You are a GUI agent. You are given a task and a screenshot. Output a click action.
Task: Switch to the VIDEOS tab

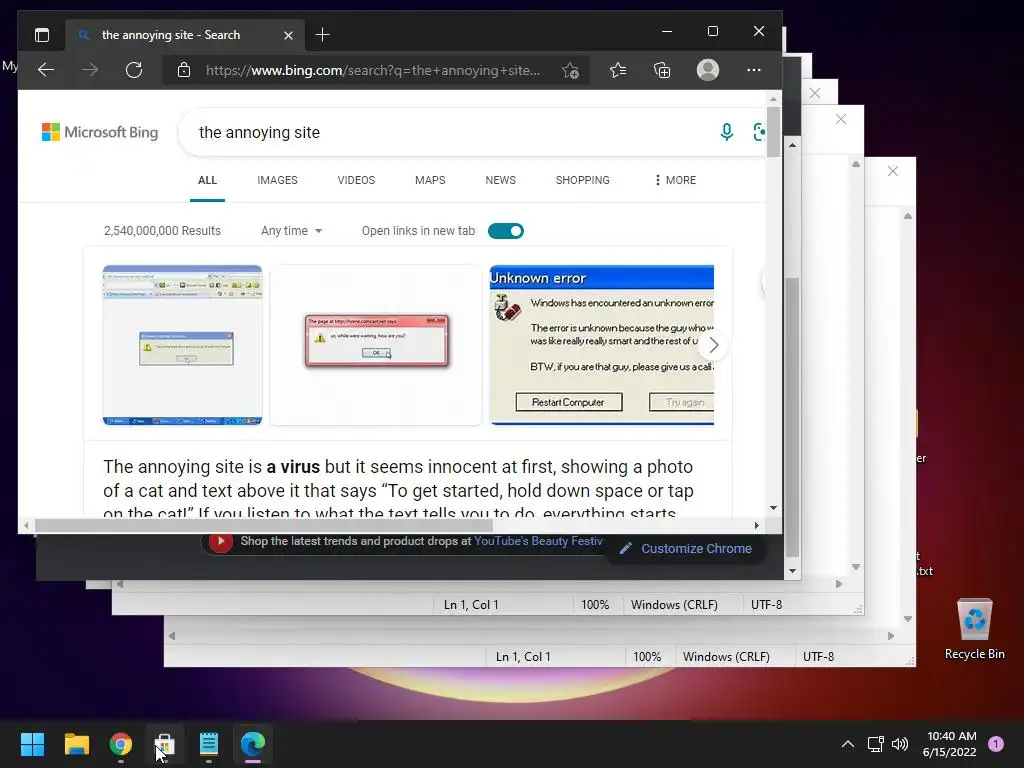(356, 180)
